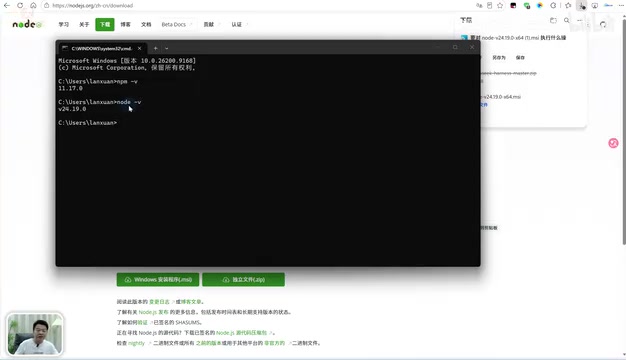Click the presenter webcam thumbnail

pyautogui.click(x=35, y=334)
